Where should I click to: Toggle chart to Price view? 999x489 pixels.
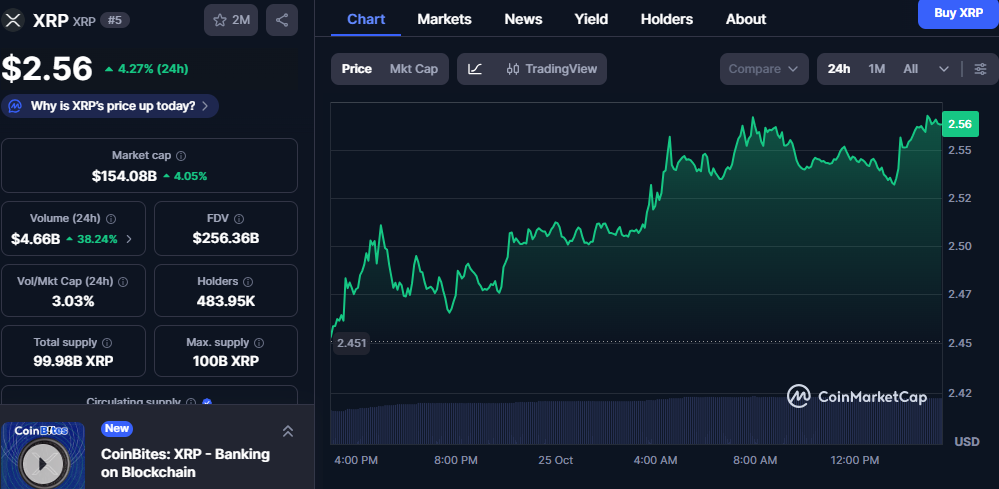pos(356,69)
